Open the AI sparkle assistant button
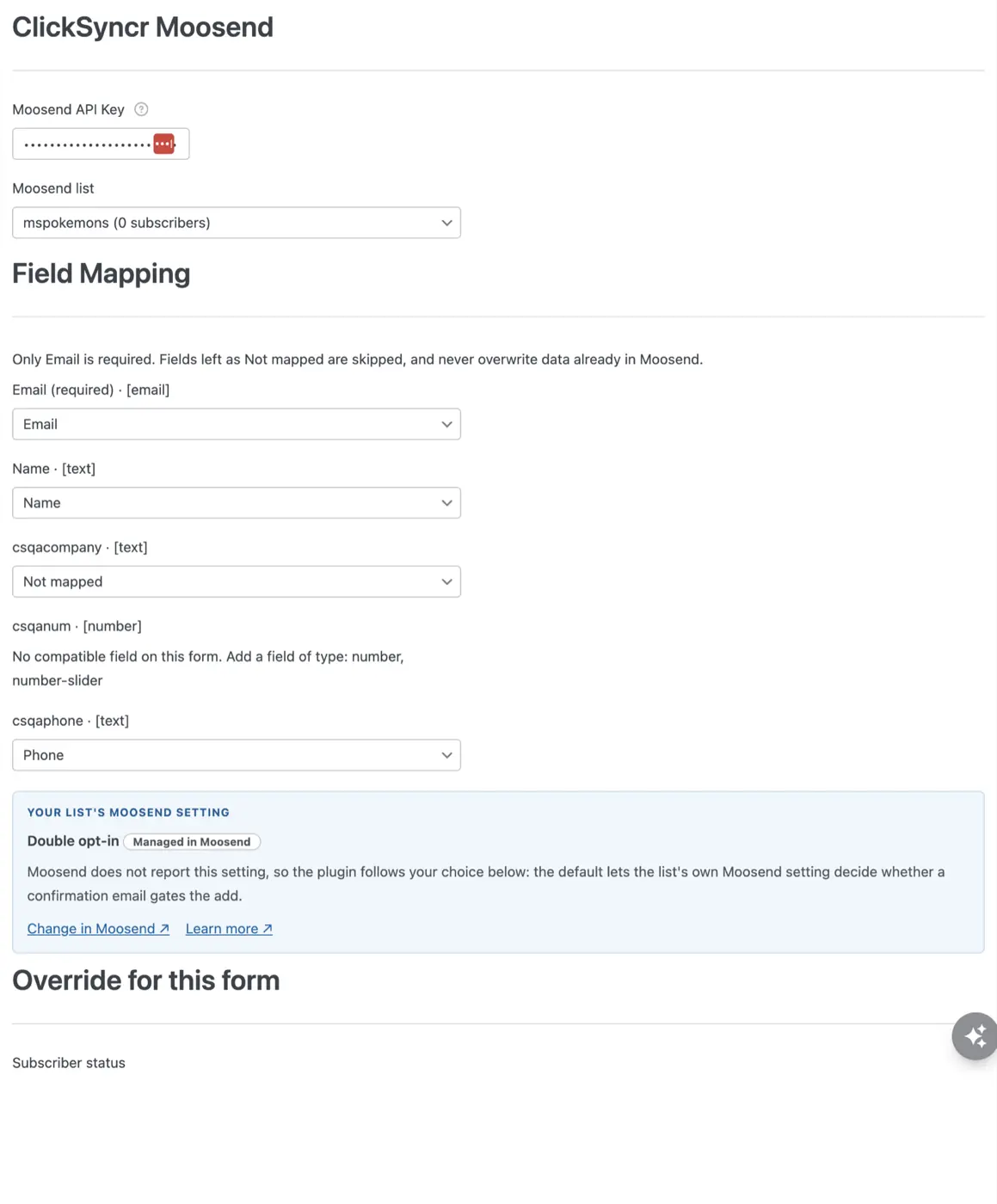Image resolution: width=997 pixels, height=1204 pixels. pos(975,1036)
